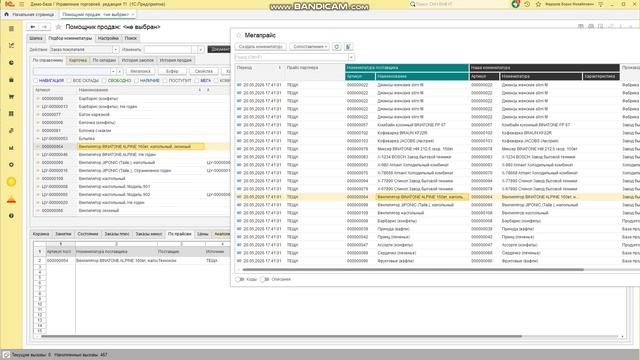Open favorites star in title bar
The width and height of the screenshot is (640, 360).
coord(538,4)
